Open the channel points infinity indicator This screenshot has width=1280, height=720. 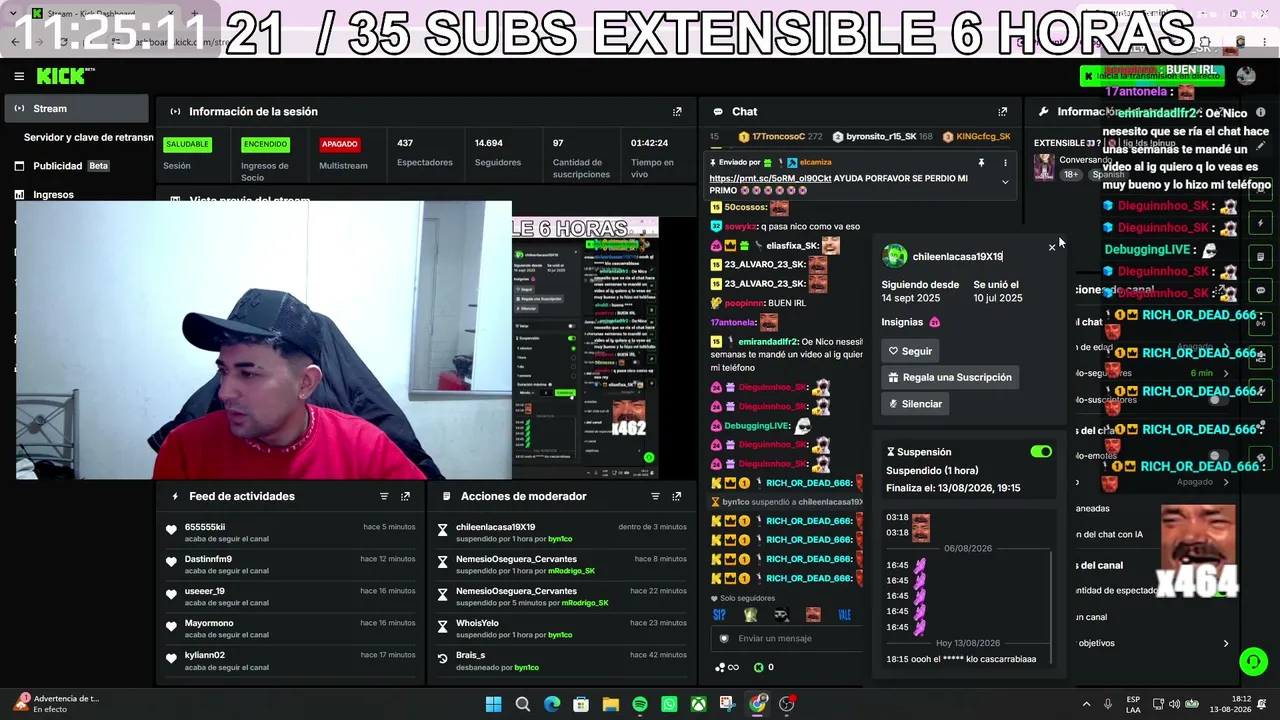(727, 667)
